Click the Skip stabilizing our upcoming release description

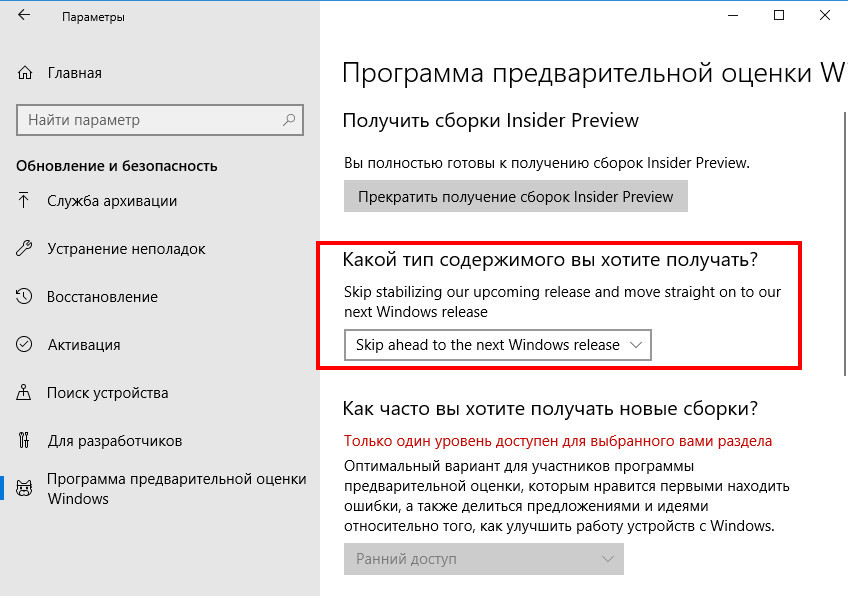point(562,302)
